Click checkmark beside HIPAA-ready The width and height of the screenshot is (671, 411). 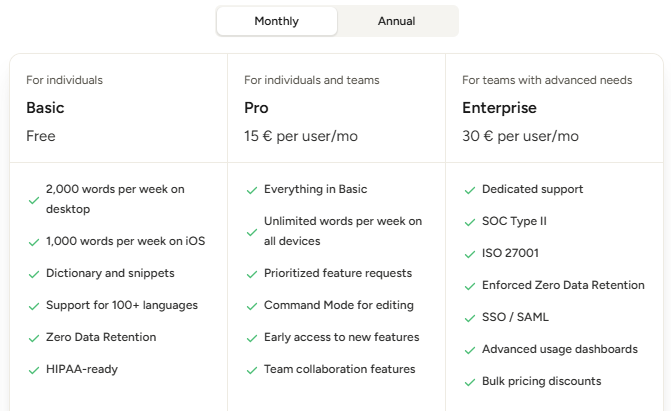coord(34,370)
